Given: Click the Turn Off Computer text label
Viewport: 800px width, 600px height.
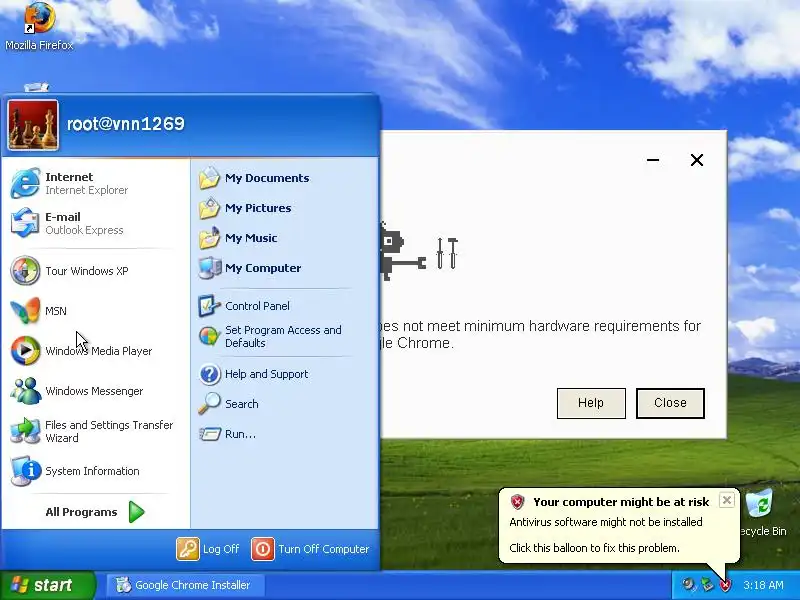Looking at the screenshot, I should (x=323, y=549).
